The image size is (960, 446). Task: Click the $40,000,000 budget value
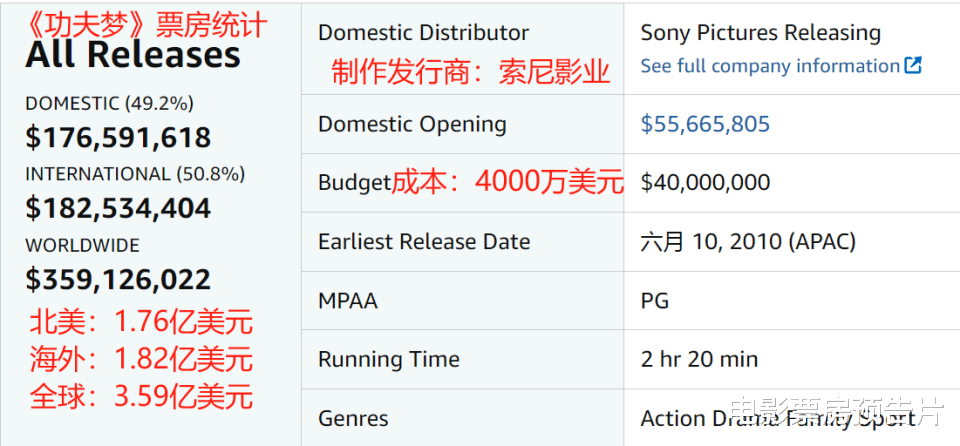point(705,183)
